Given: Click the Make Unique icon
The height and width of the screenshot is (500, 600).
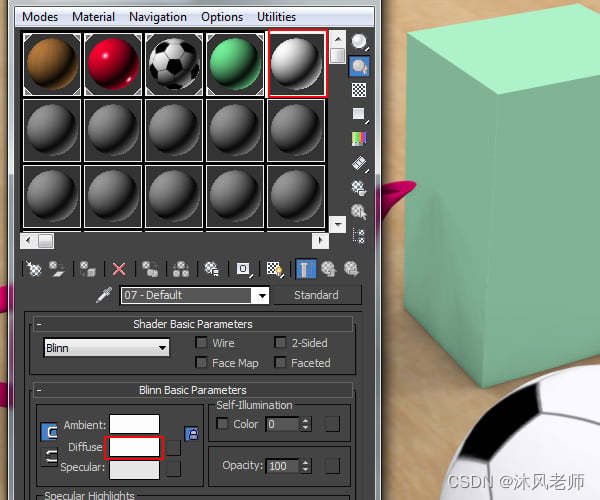Looking at the screenshot, I should click(x=181, y=269).
